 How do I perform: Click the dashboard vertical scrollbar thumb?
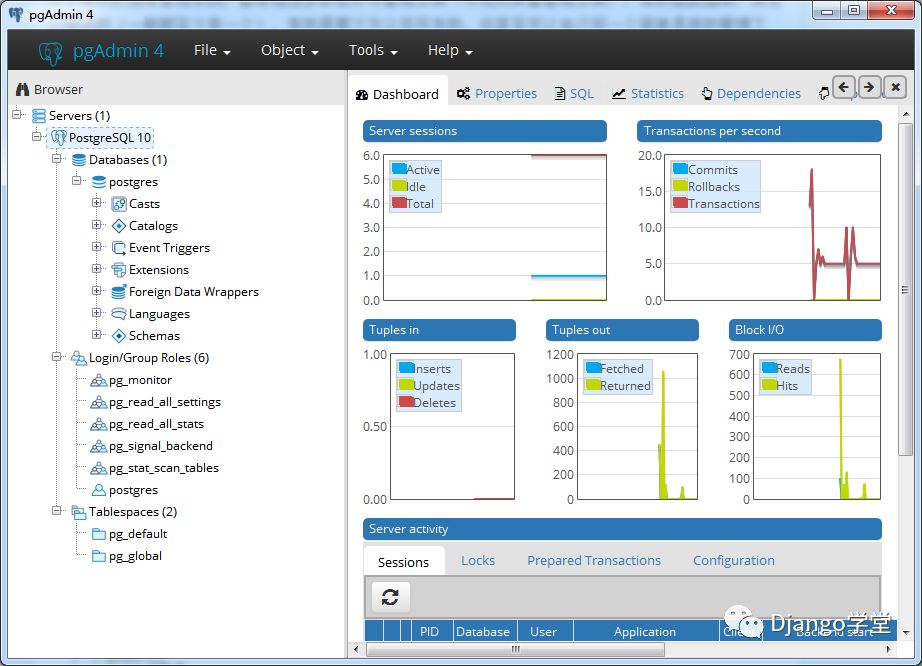pyautogui.click(x=906, y=288)
